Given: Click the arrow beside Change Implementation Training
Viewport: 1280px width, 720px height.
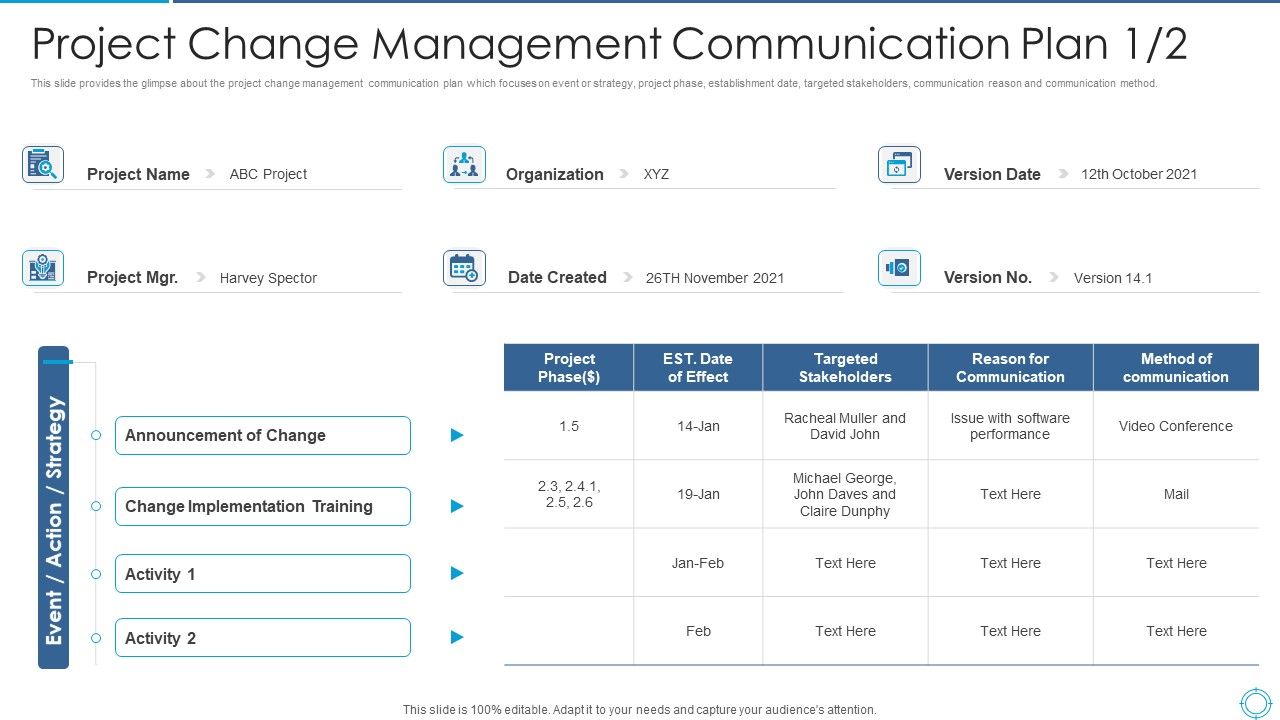Looking at the screenshot, I should [x=457, y=506].
